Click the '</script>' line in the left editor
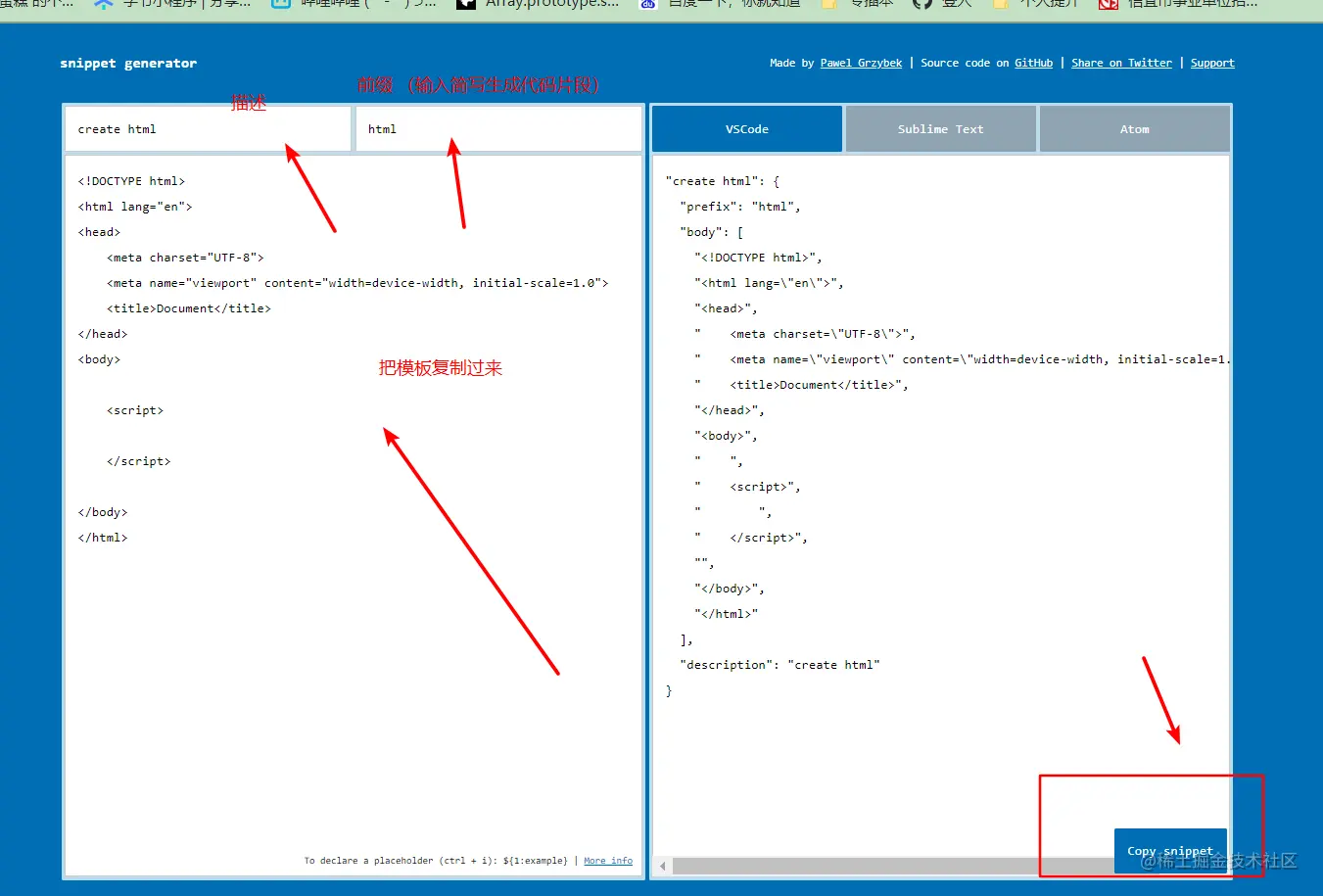This screenshot has height=896, width=1323. (x=139, y=461)
